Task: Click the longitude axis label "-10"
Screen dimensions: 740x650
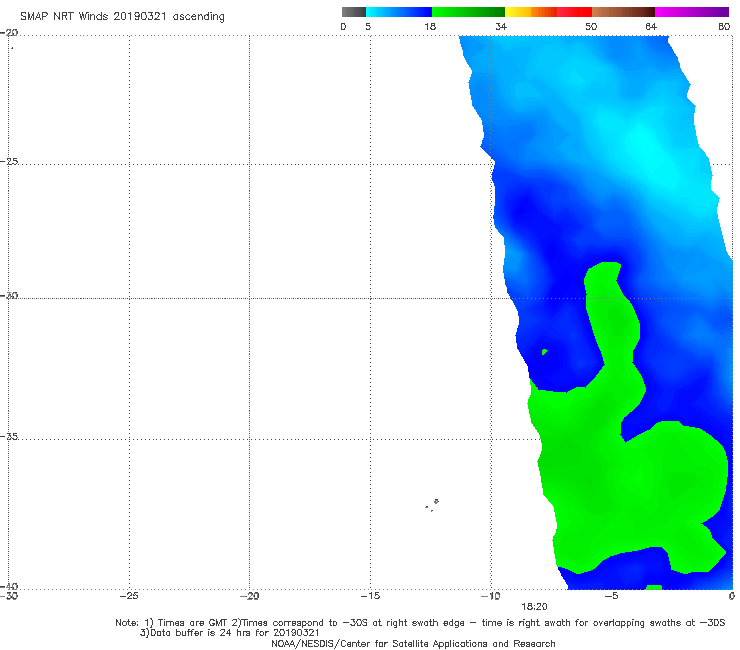Action: pyautogui.click(x=490, y=596)
